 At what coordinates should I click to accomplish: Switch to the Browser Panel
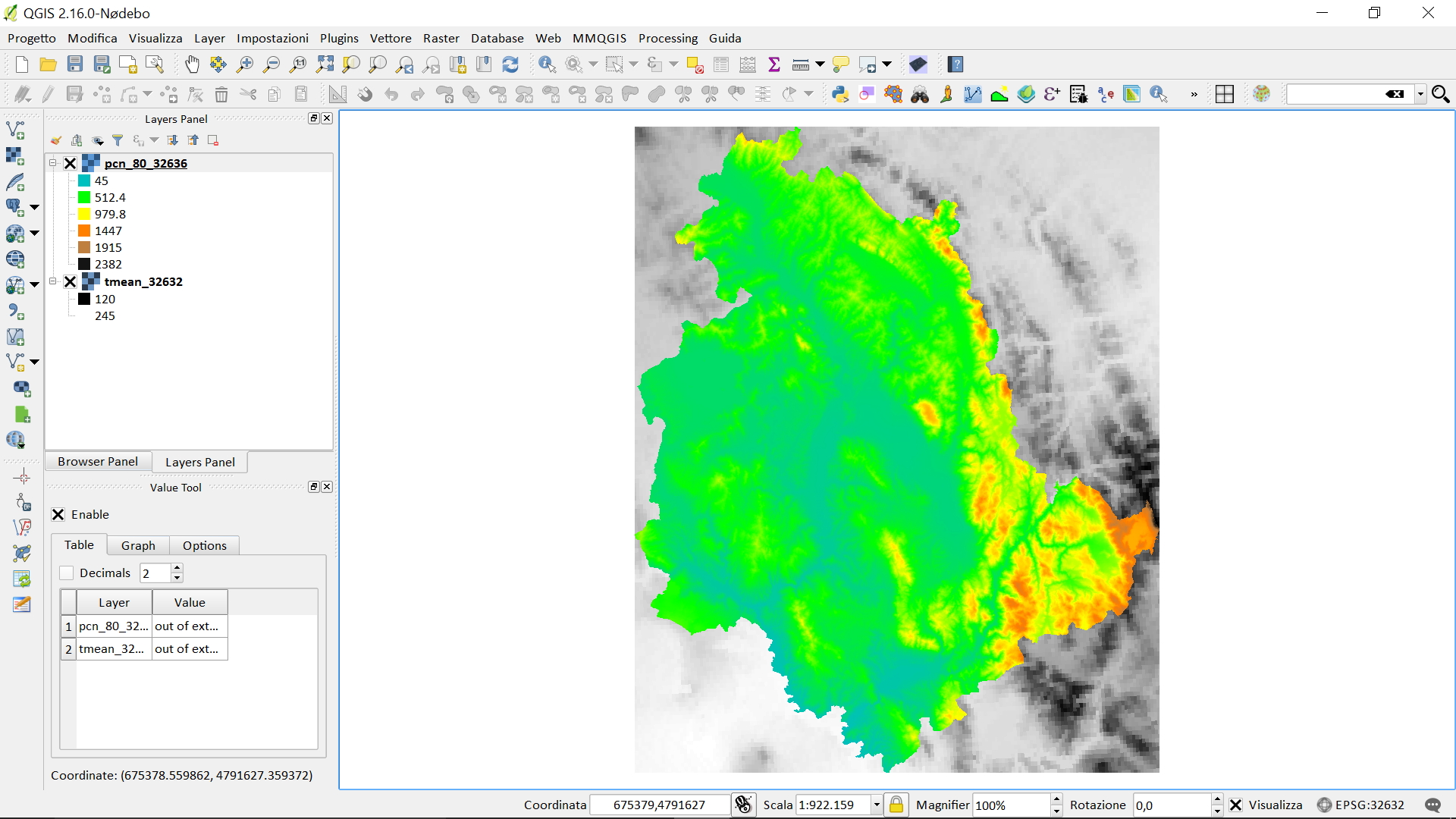98,462
